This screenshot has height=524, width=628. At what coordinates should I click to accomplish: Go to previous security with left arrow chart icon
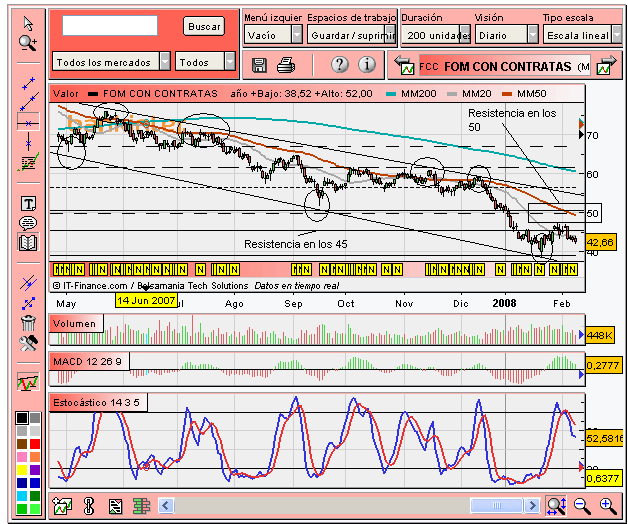click(x=405, y=65)
